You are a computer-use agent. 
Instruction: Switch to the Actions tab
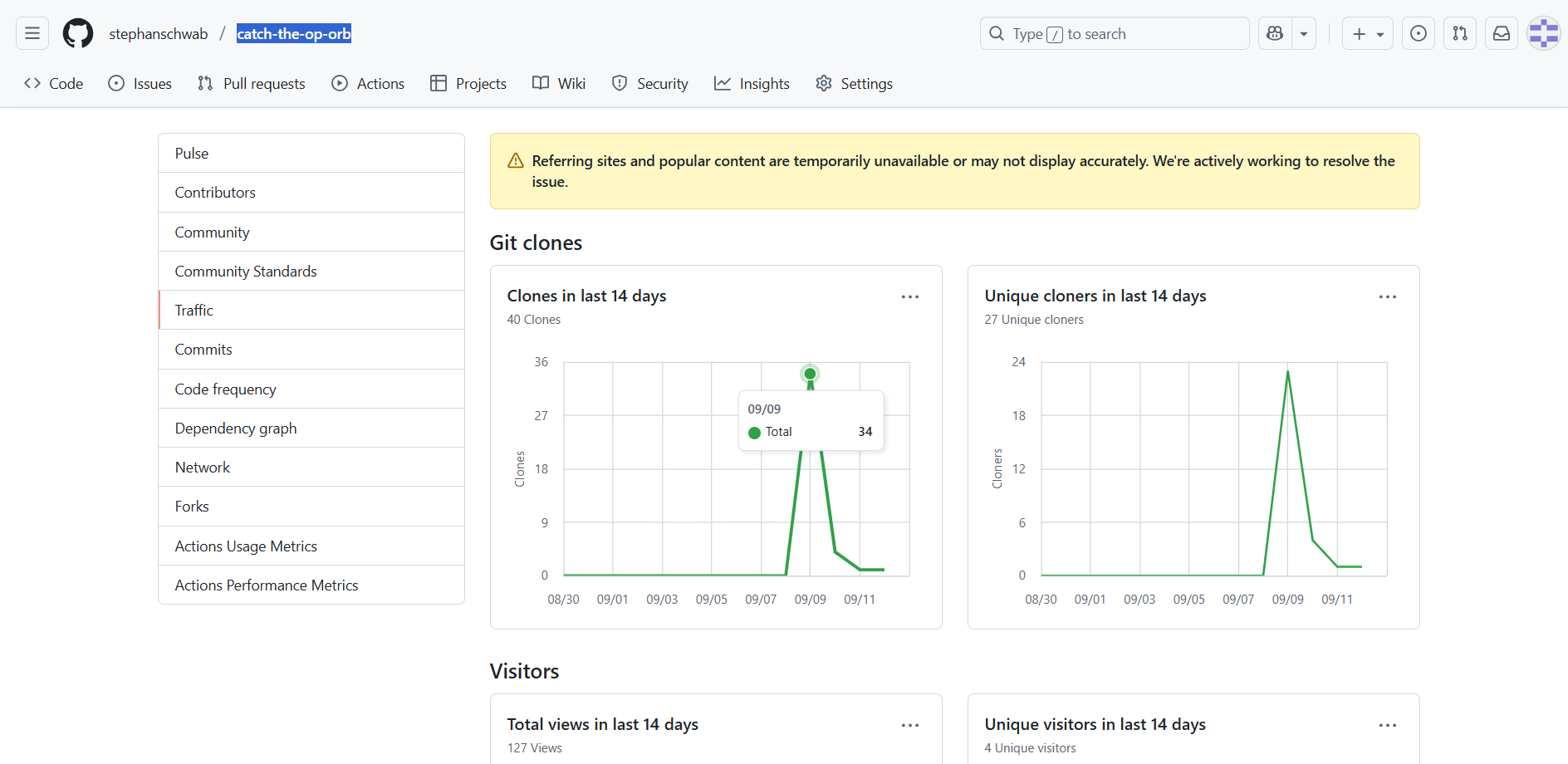click(368, 84)
